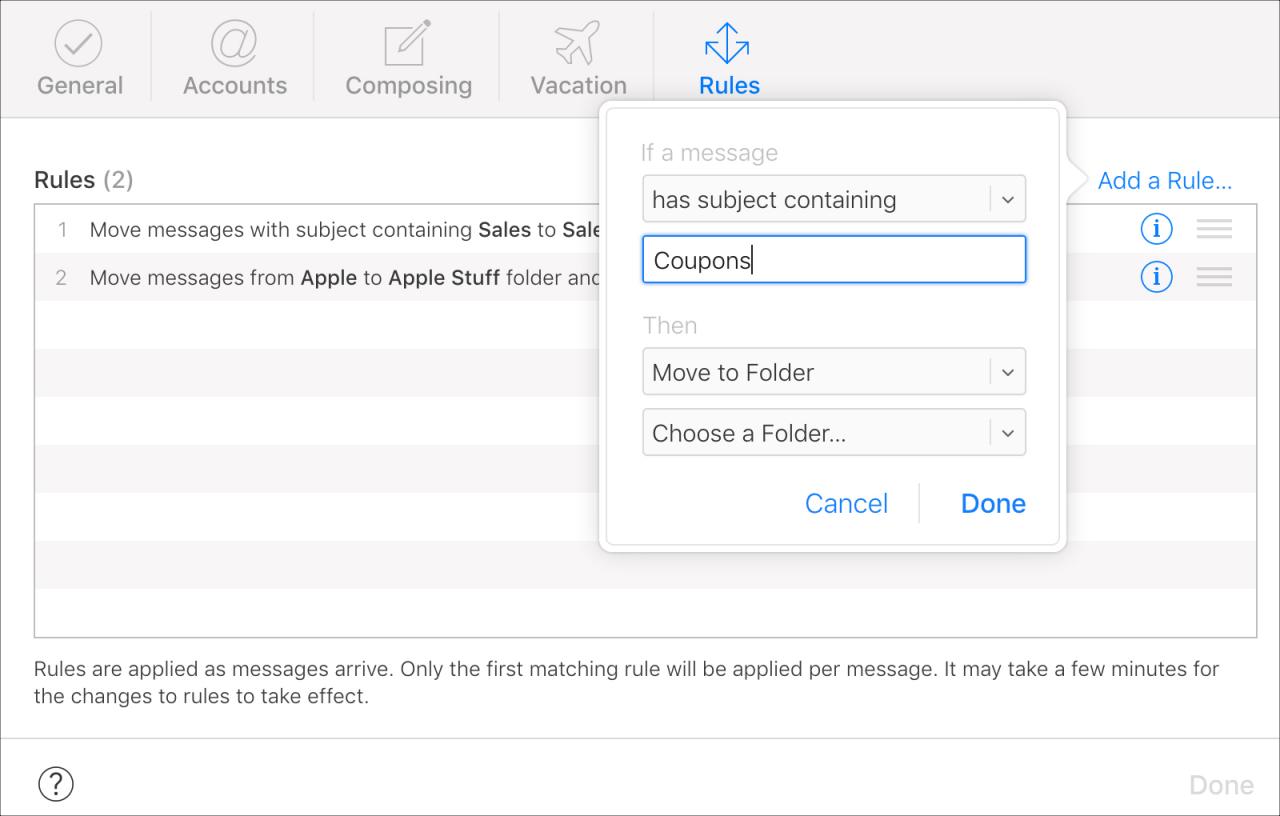Screen dimensions: 1280x816
Task: Show info for the Sales rule
Action: (1156, 229)
